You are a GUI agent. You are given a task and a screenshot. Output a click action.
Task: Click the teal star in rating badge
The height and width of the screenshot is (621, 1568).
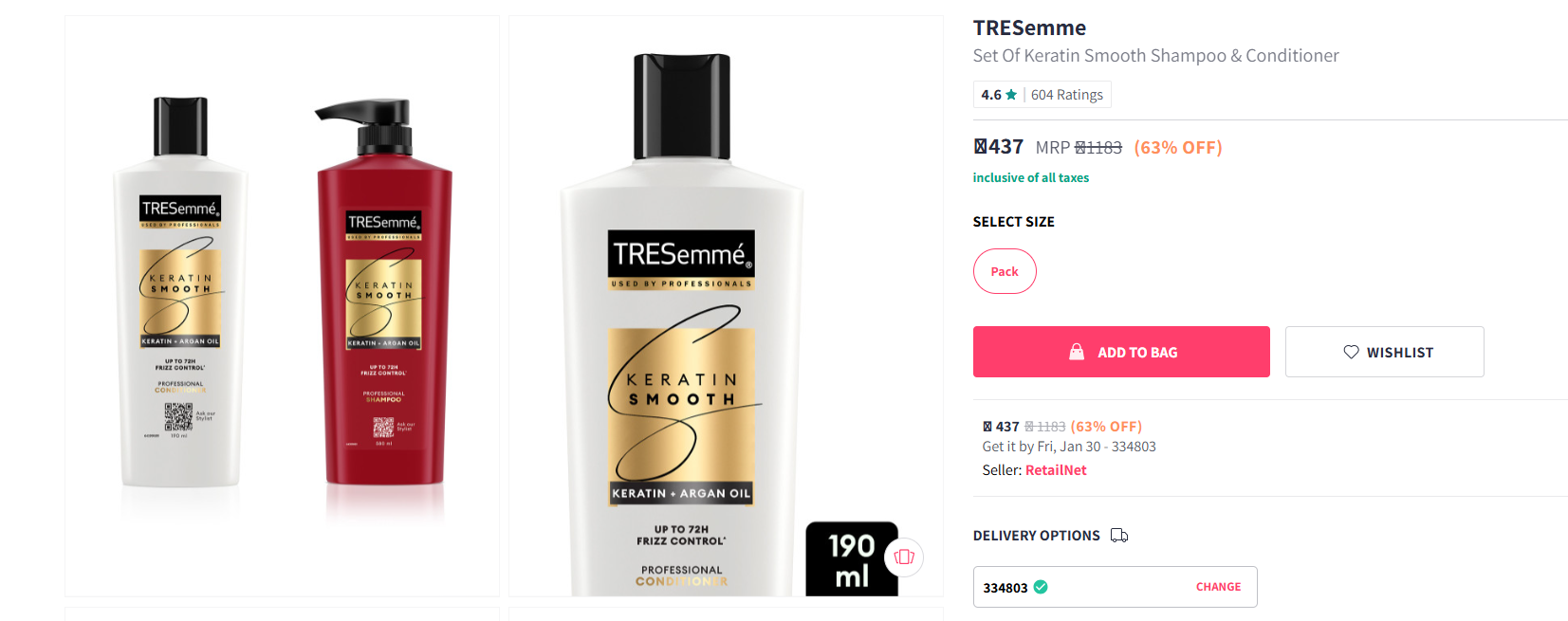[1011, 95]
